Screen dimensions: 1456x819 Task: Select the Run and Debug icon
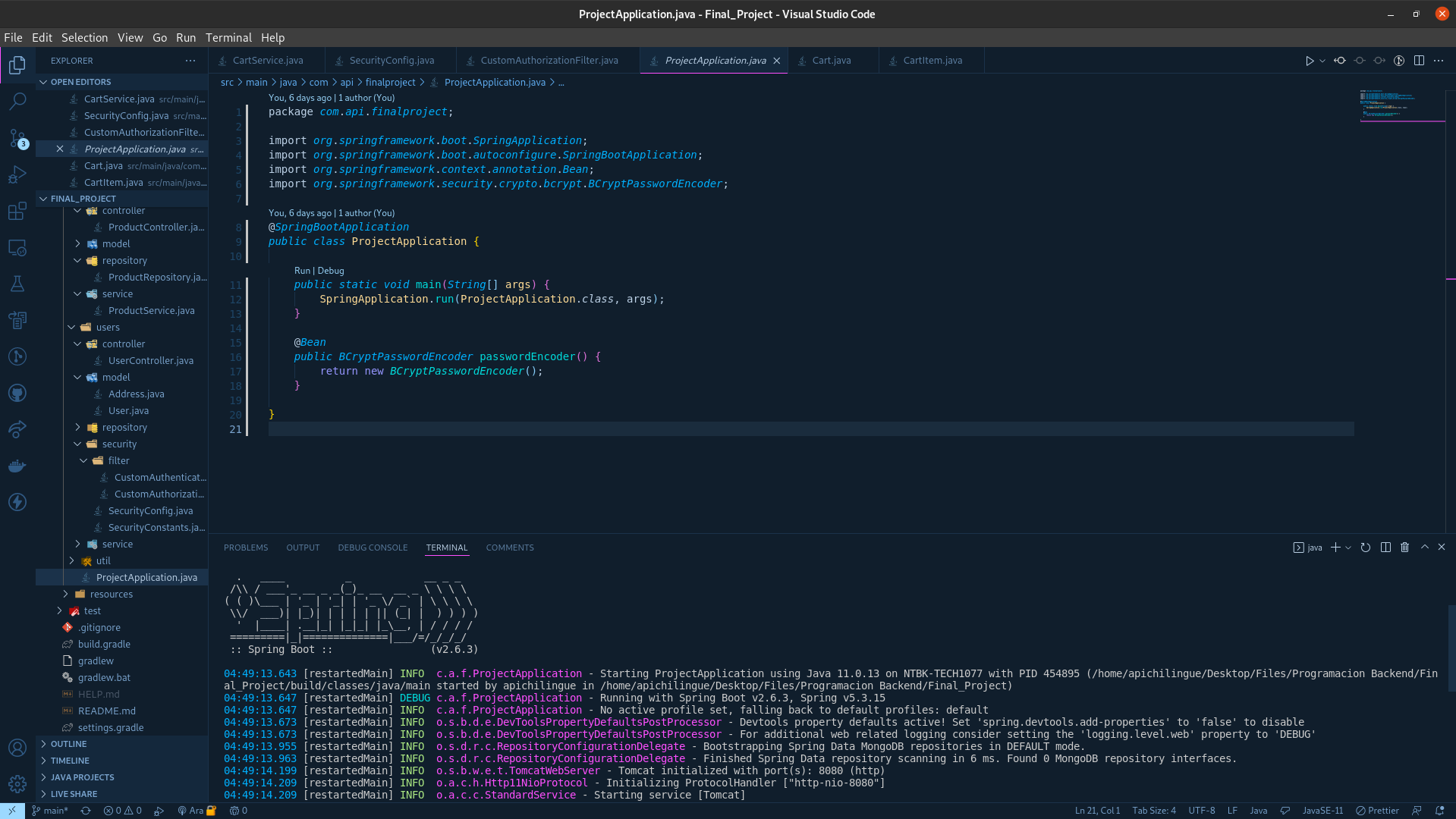coord(17,174)
